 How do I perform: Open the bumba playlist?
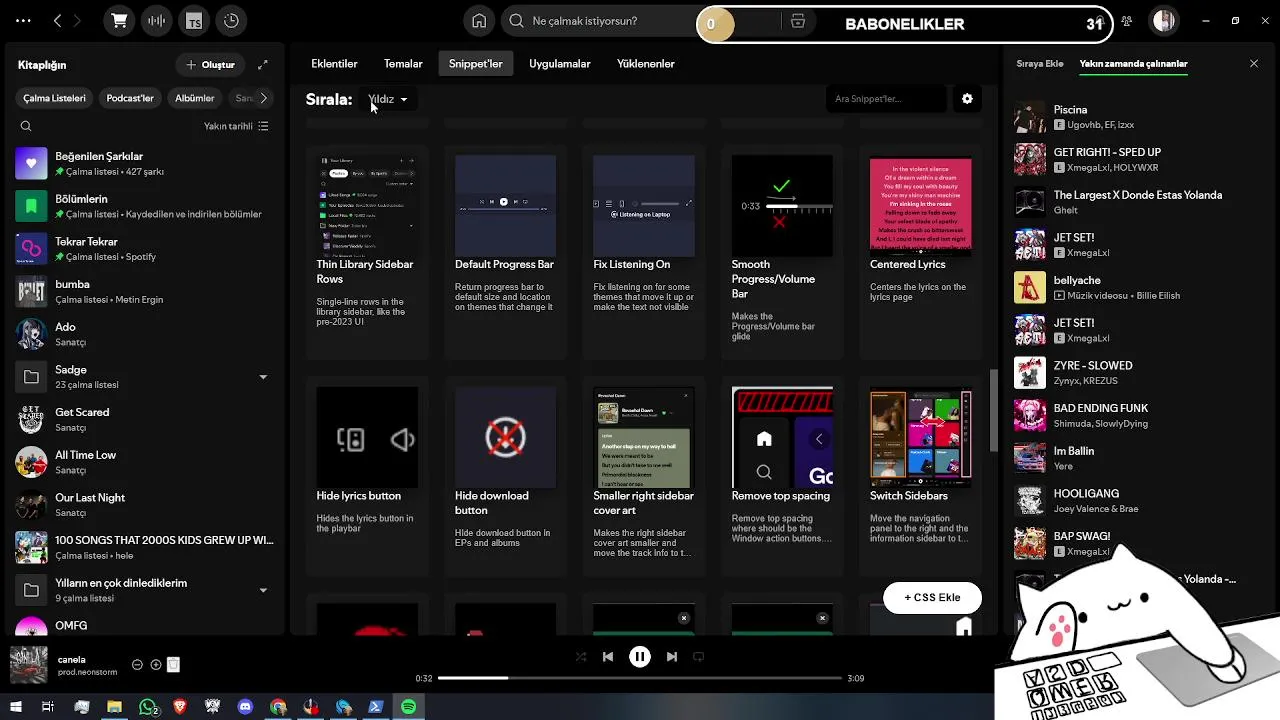pyautogui.click(x=145, y=292)
